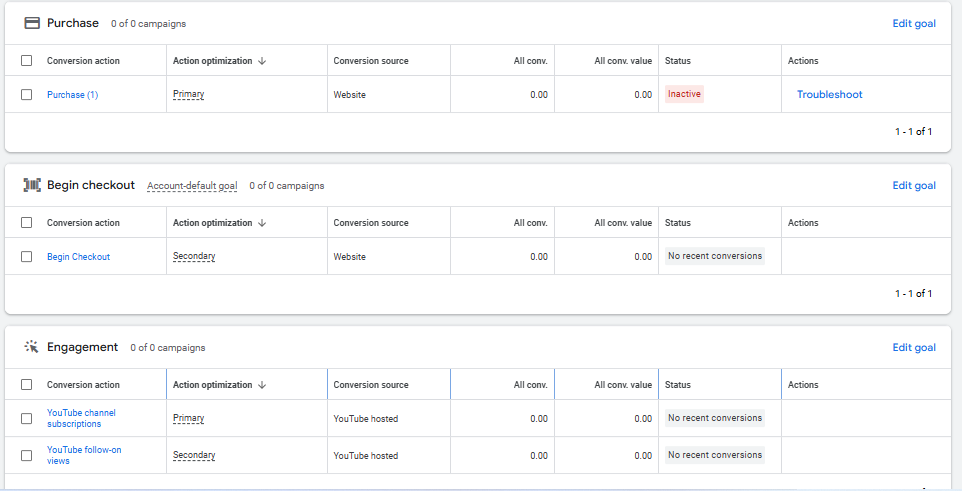The width and height of the screenshot is (962, 491).
Task: Check the Purchase (1) row checkbox
Action: pyautogui.click(x=26, y=95)
